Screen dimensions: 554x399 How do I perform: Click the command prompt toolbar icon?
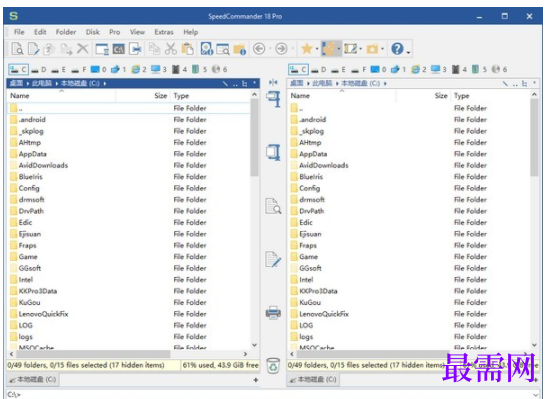118,49
